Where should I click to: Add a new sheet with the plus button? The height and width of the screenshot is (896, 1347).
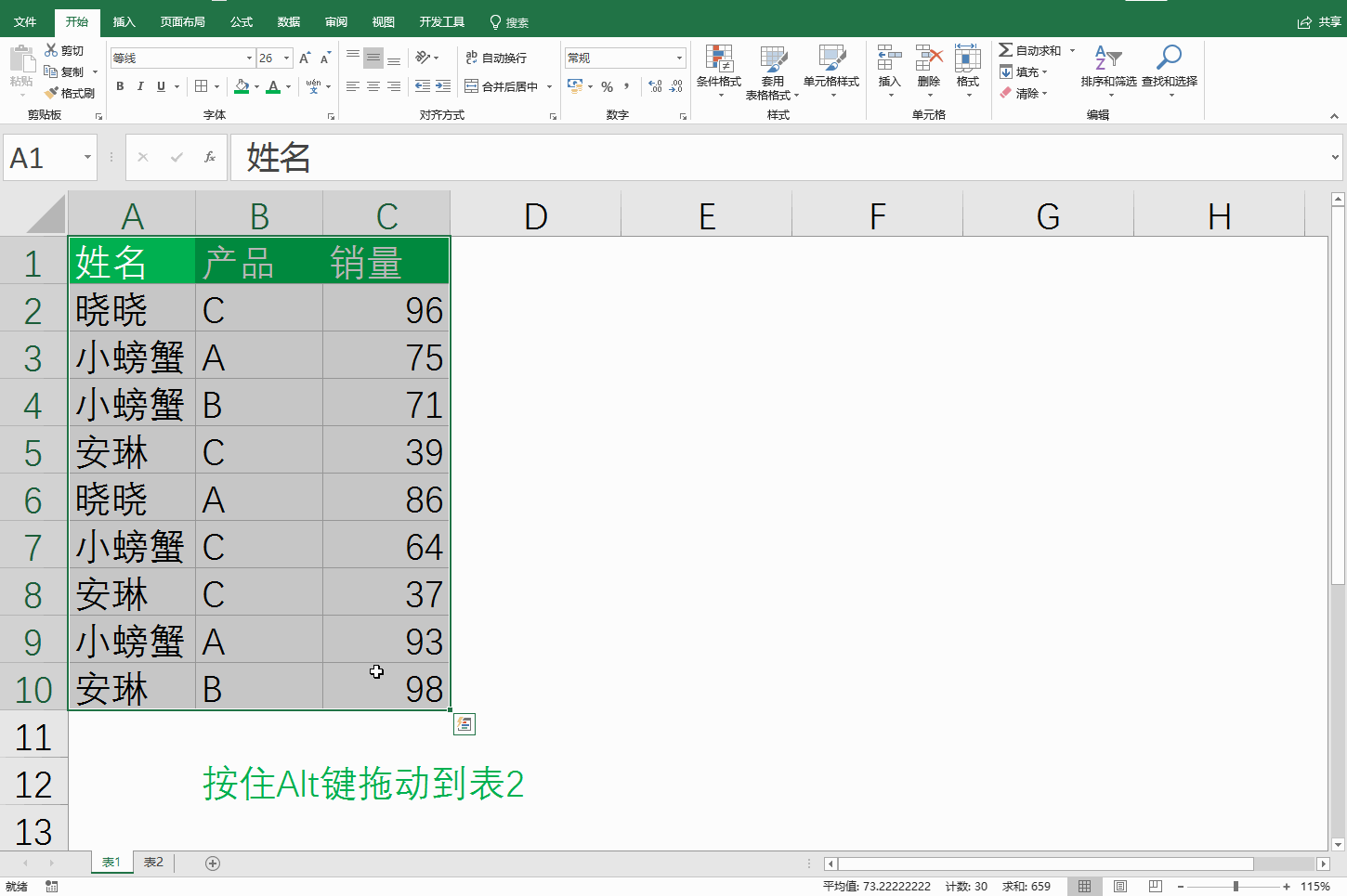[213, 864]
